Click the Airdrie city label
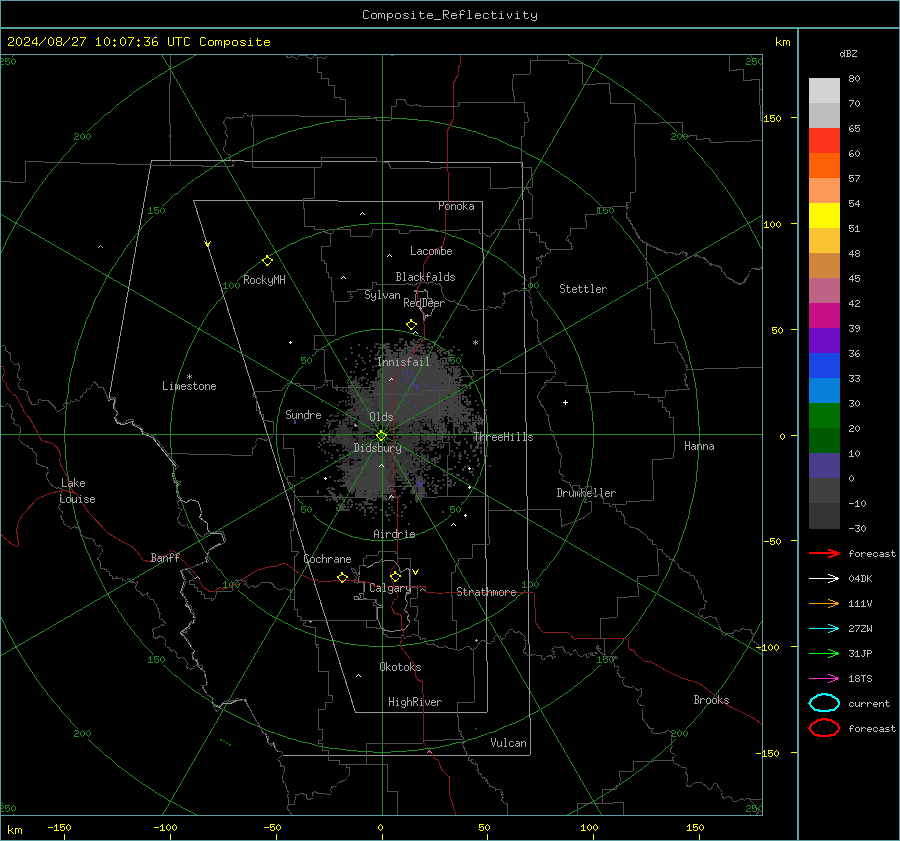 tap(394, 534)
